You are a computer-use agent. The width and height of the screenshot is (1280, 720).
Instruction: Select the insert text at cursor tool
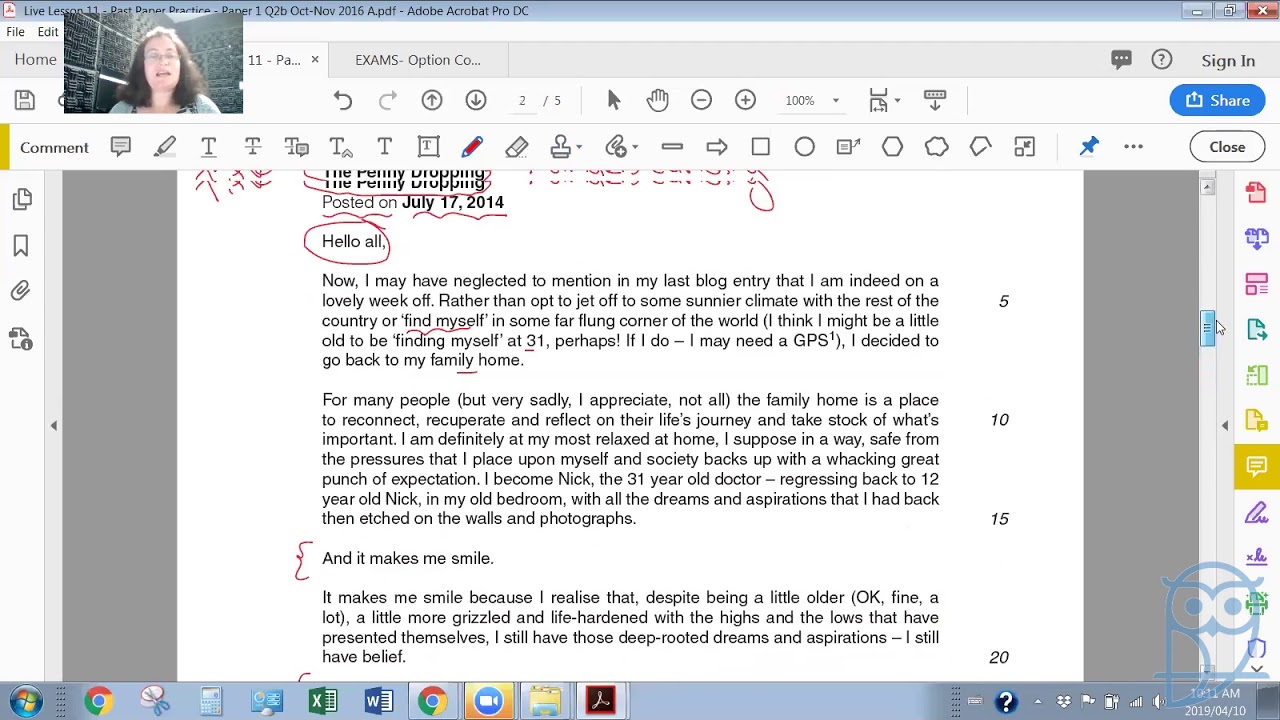[x=341, y=147]
